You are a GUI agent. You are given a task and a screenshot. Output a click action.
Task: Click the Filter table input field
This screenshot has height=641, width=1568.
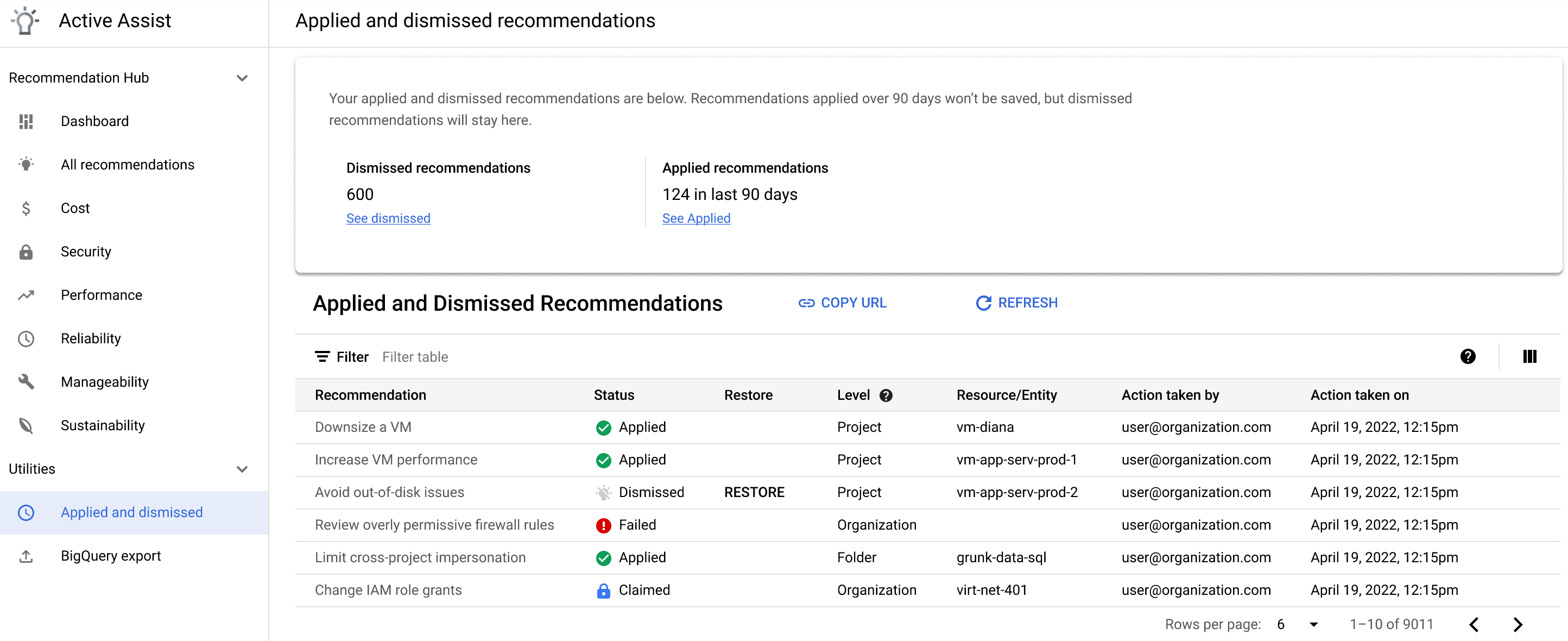pyautogui.click(x=416, y=357)
